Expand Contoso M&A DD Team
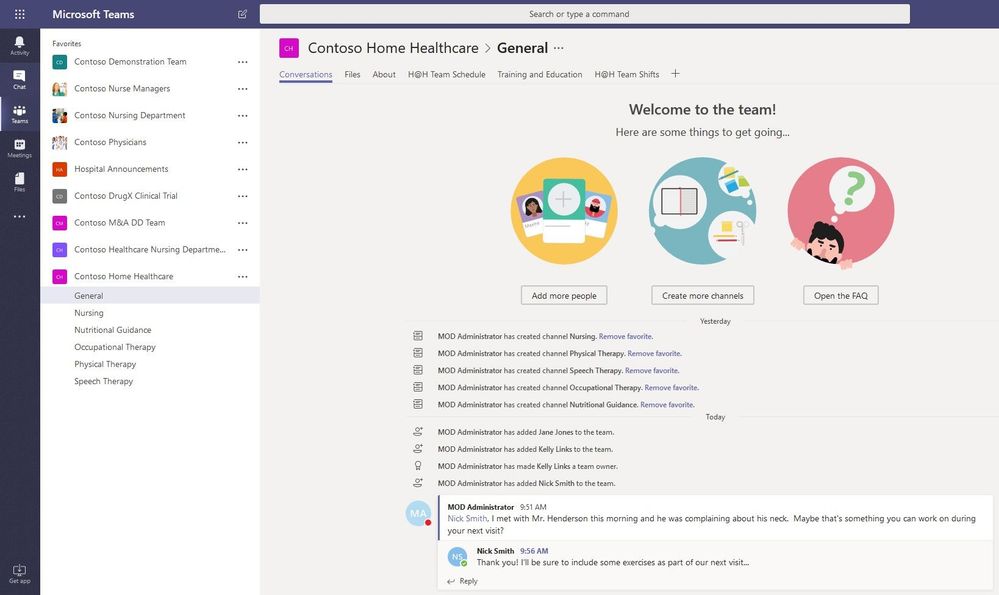The image size is (999, 595). point(119,223)
